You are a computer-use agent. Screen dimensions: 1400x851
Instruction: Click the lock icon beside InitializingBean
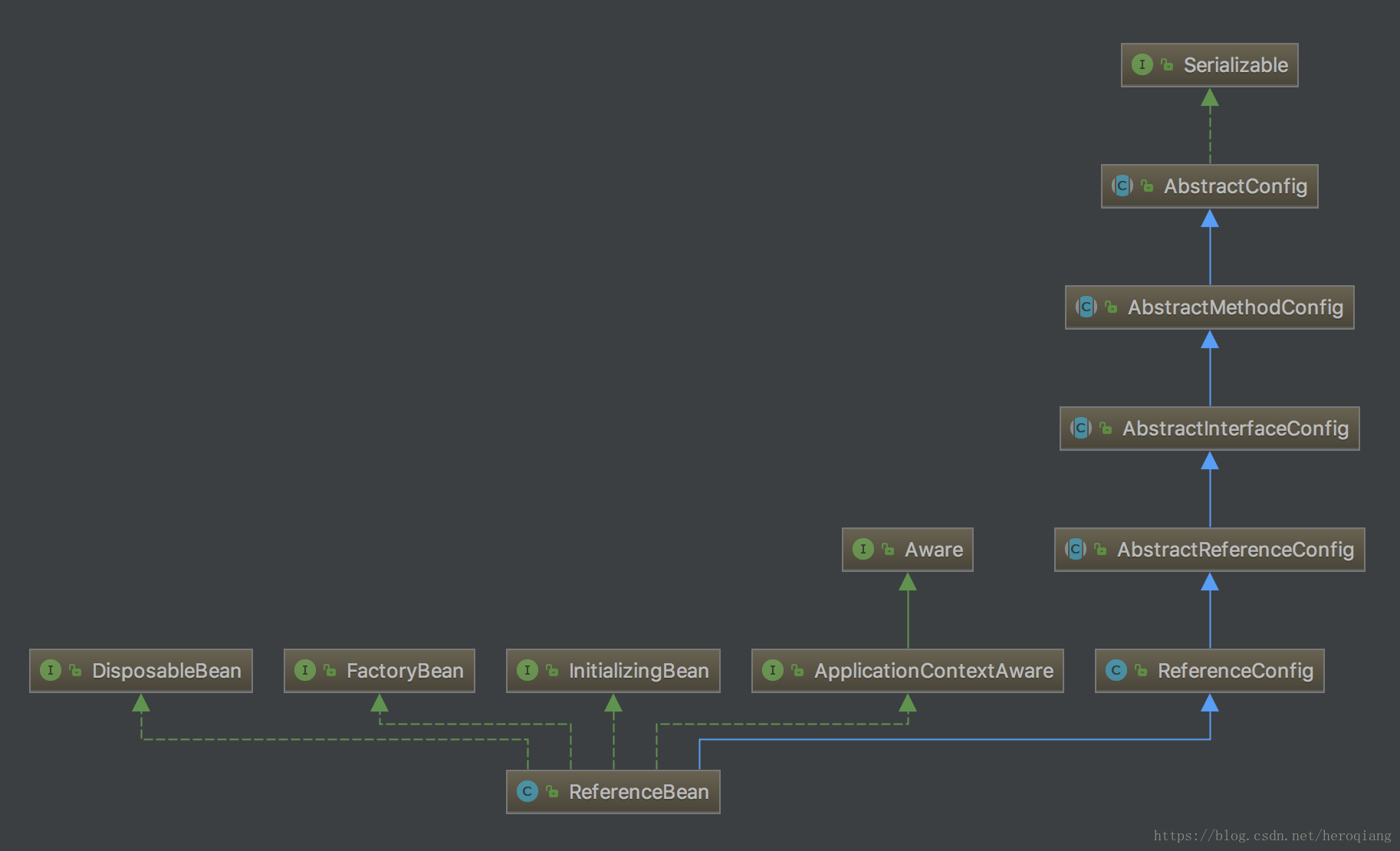(552, 671)
